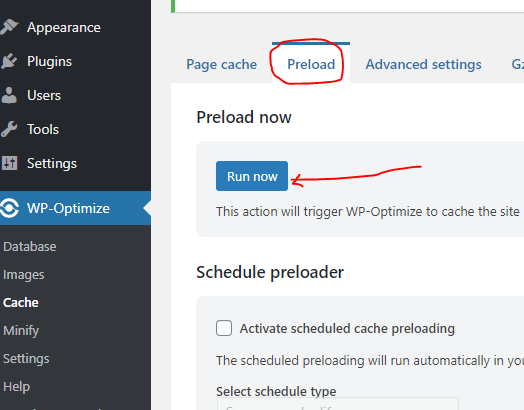The image size is (524, 410).
Task: Open the Minify submenu item
Action: 21,331
